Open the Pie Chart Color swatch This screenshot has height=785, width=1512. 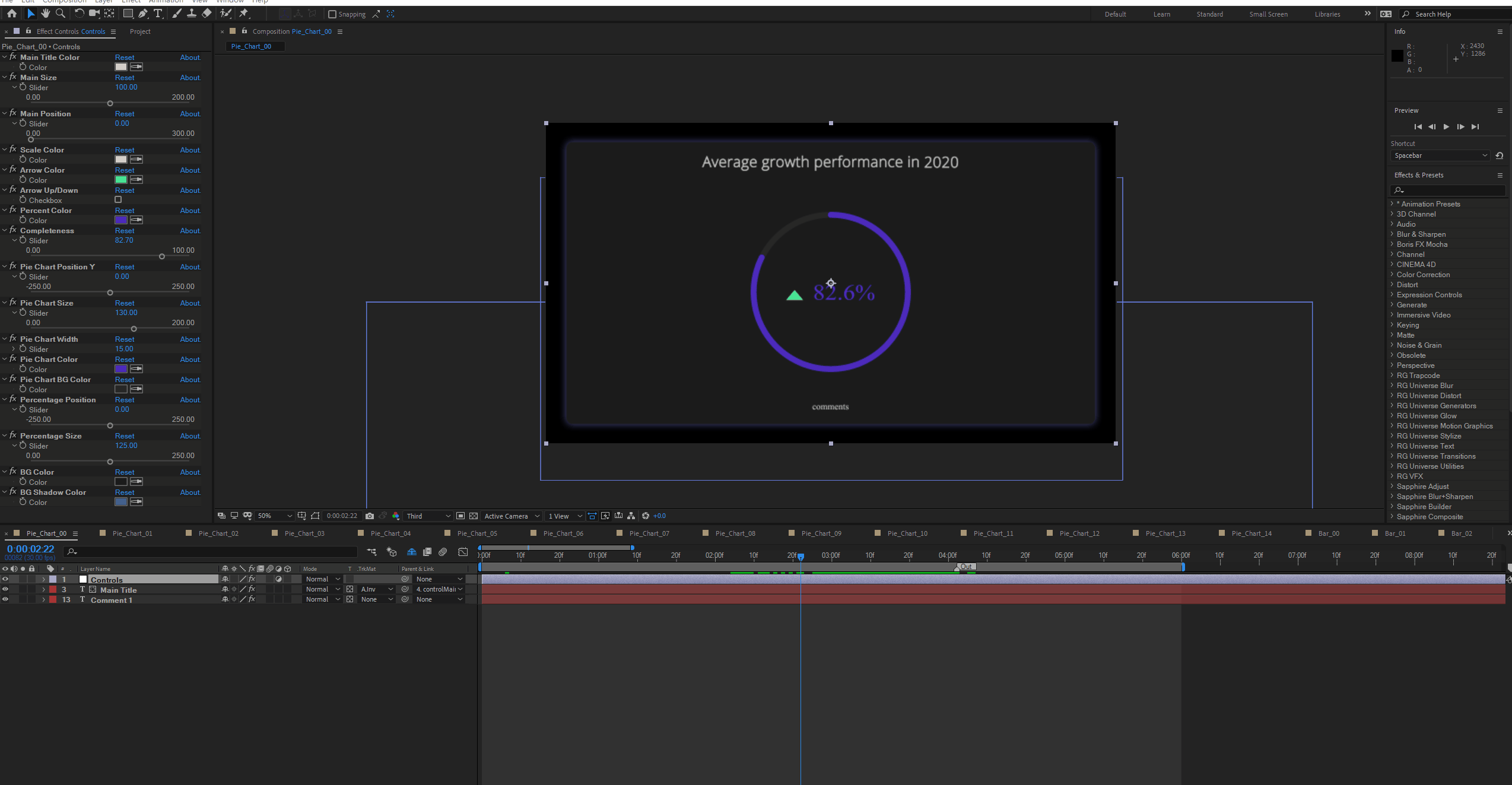(121, 369)
